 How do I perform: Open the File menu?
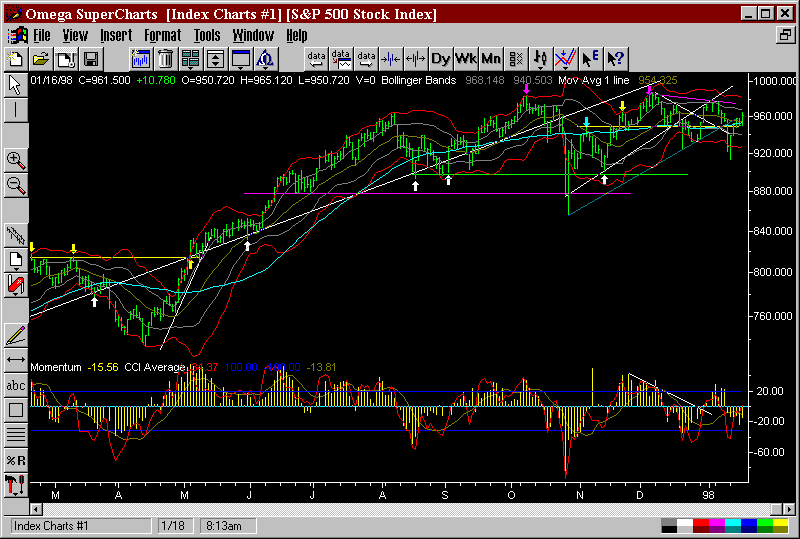click(x=42, y=35)
